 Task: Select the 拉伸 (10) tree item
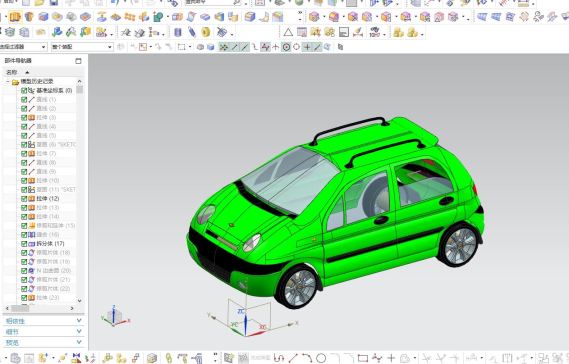coord(48,180)
